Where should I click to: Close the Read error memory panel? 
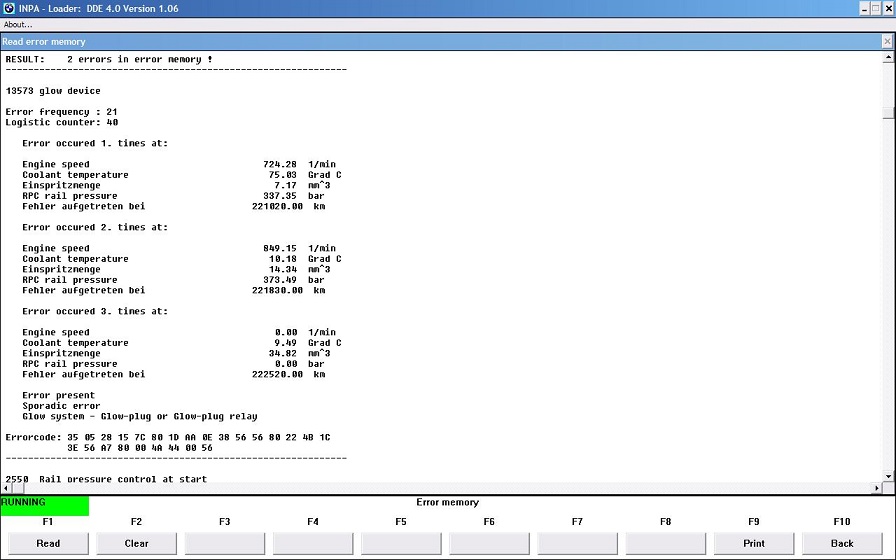(887, 41)
